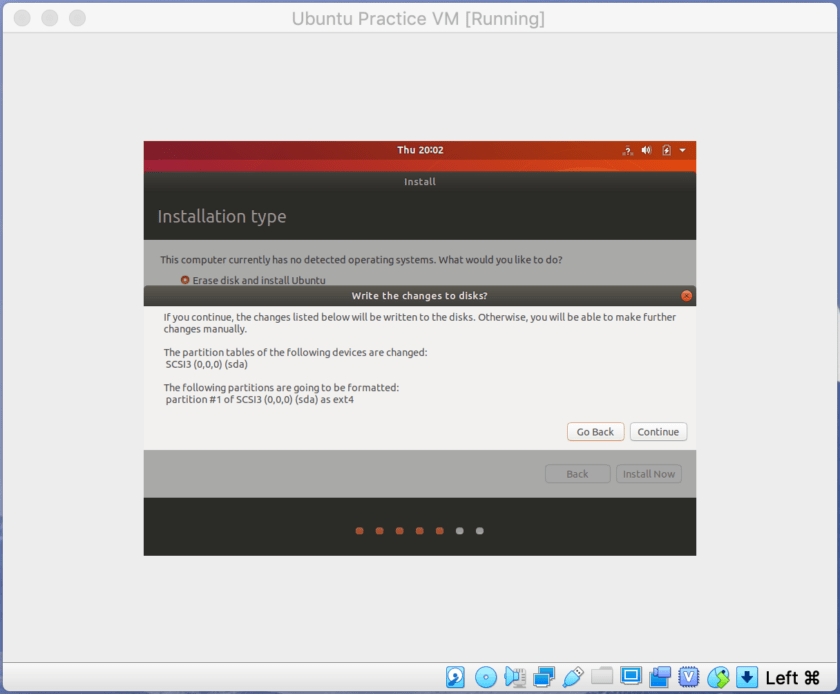Click the VirtualBox display monitor icon

tap(631, 676)
